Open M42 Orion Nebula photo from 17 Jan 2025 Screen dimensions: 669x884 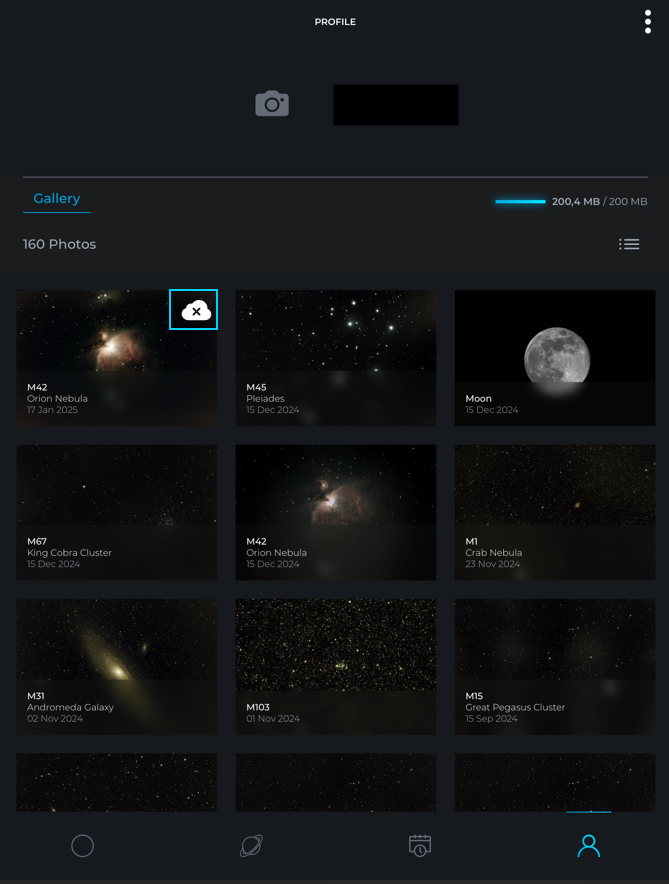(x=117, y=358)
